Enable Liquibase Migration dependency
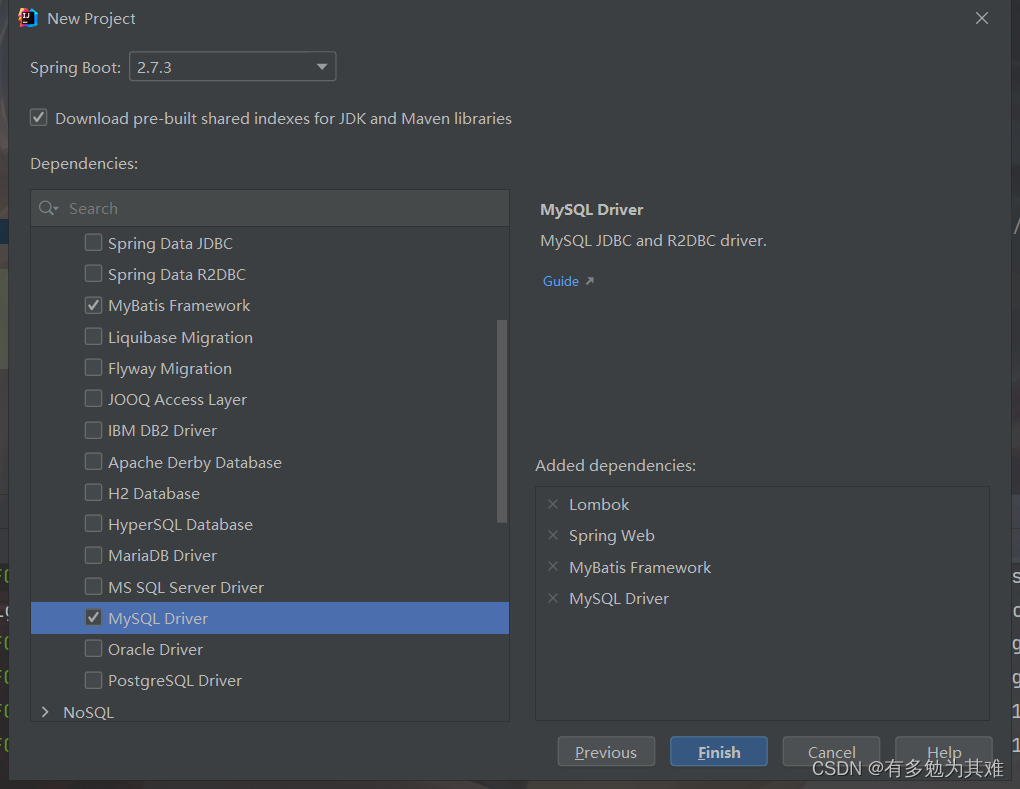Screen dimensions: 1020x789 [x=93, y=336]
